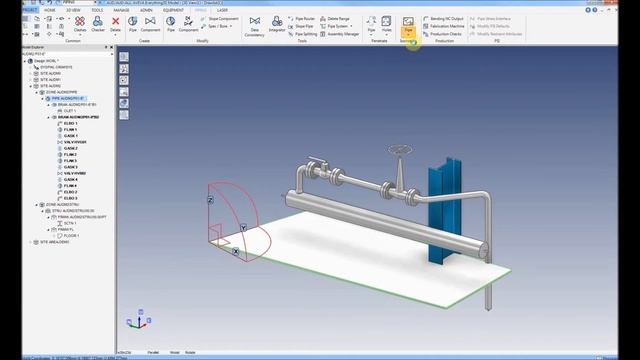
Task: Run the Data Consistency check
Action: [255, 26]
